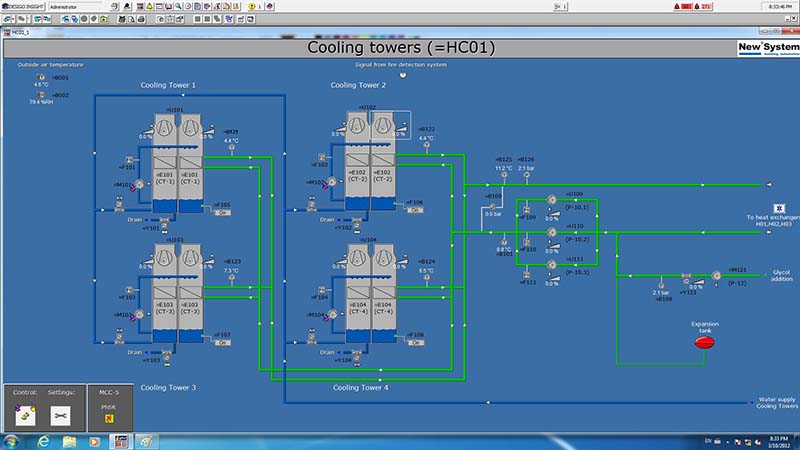Click the DESIGO INSIGHT button
The height and width of the screenshot is (450, 800).
click(x=23, y=7)
